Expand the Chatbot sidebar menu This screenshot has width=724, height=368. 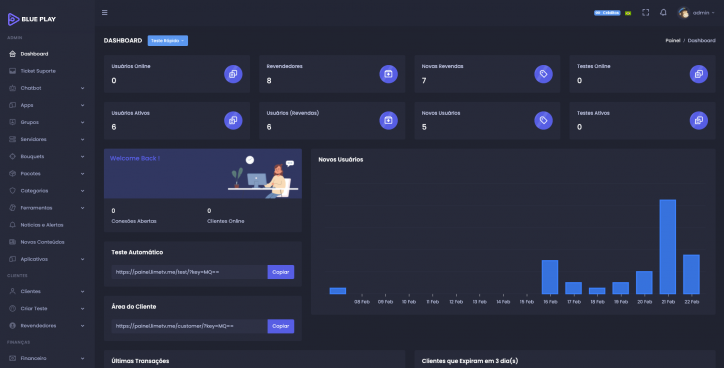pyautogui.click(x=47, y=88)
